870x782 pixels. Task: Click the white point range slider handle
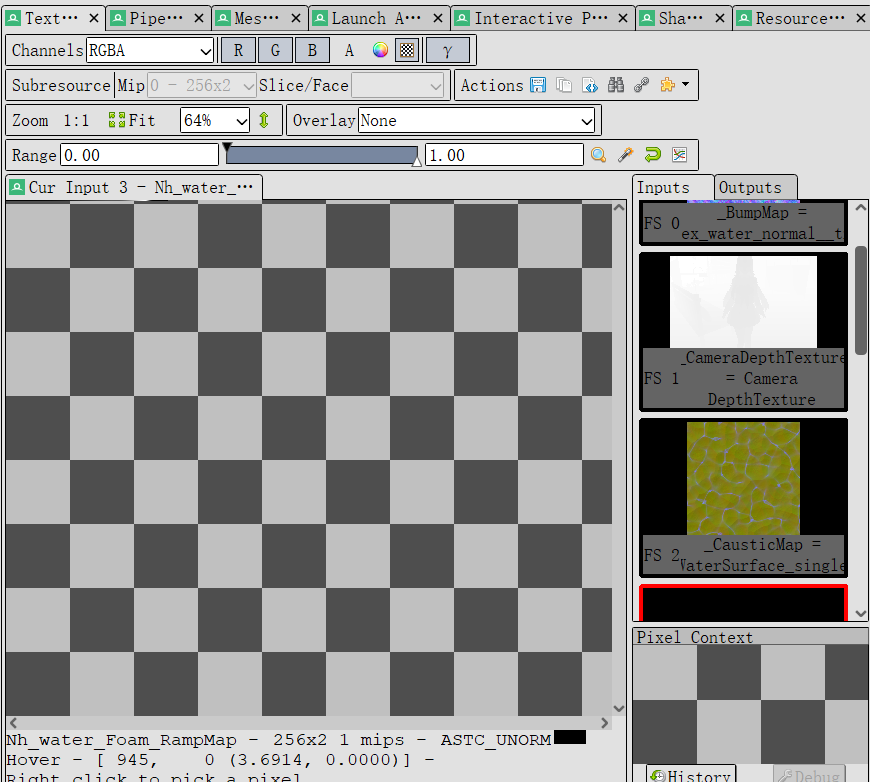click(416, 160)
